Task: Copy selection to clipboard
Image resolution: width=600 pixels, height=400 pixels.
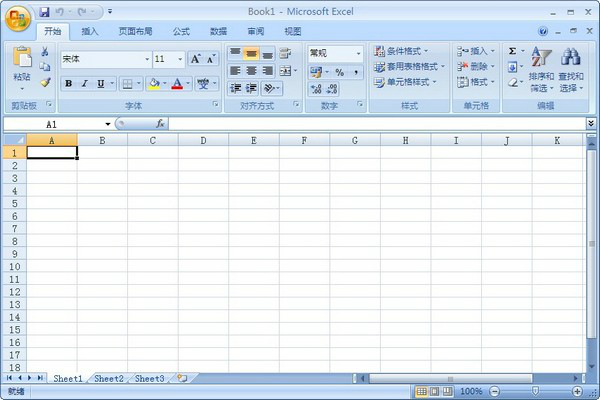Action: [x=45, y=67]
